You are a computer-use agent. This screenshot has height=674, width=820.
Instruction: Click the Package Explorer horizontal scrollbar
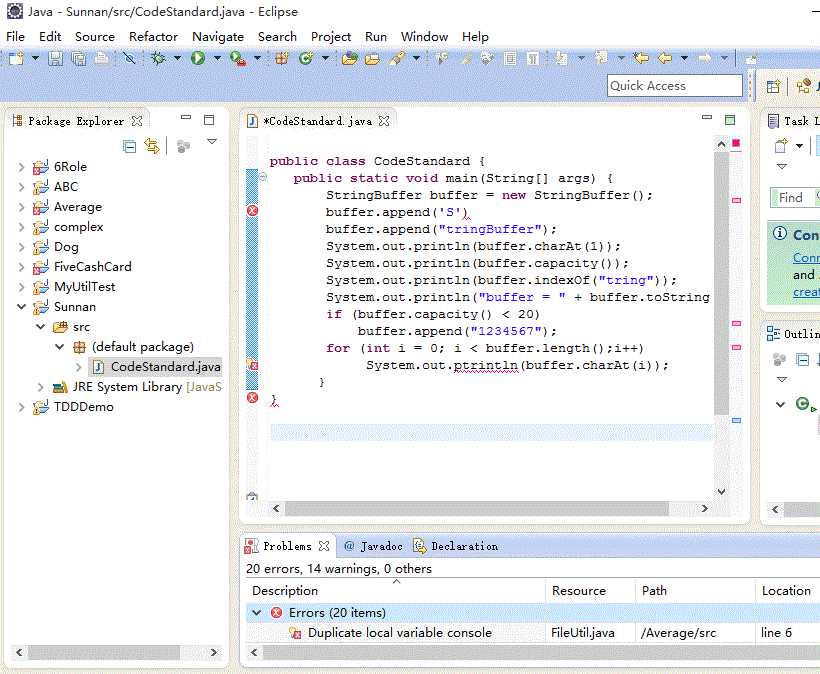pyautogui.click(x=104, y=652)
